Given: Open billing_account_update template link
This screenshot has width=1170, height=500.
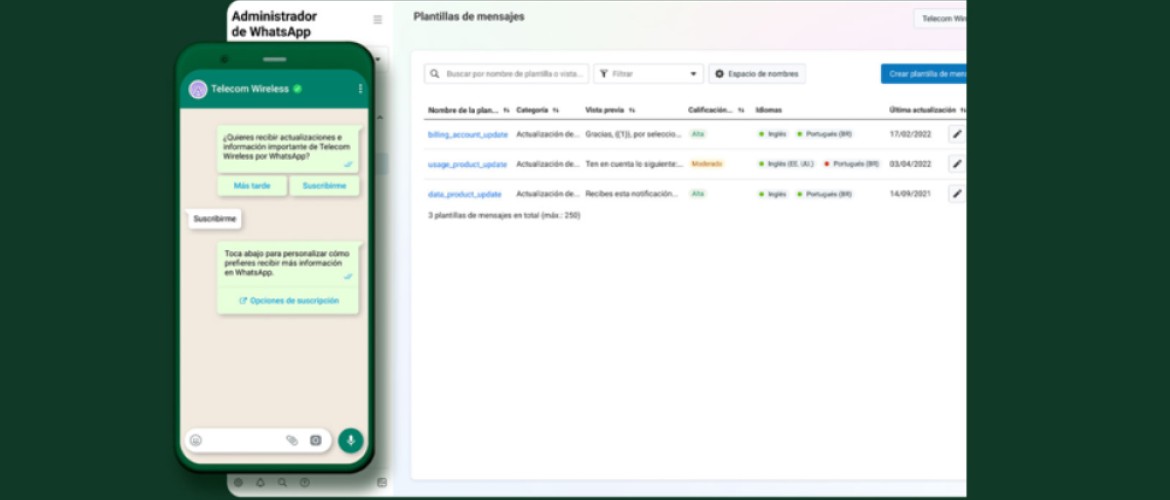Looking at the screenshot, I should pyautogui.click(x=468, y=134).
